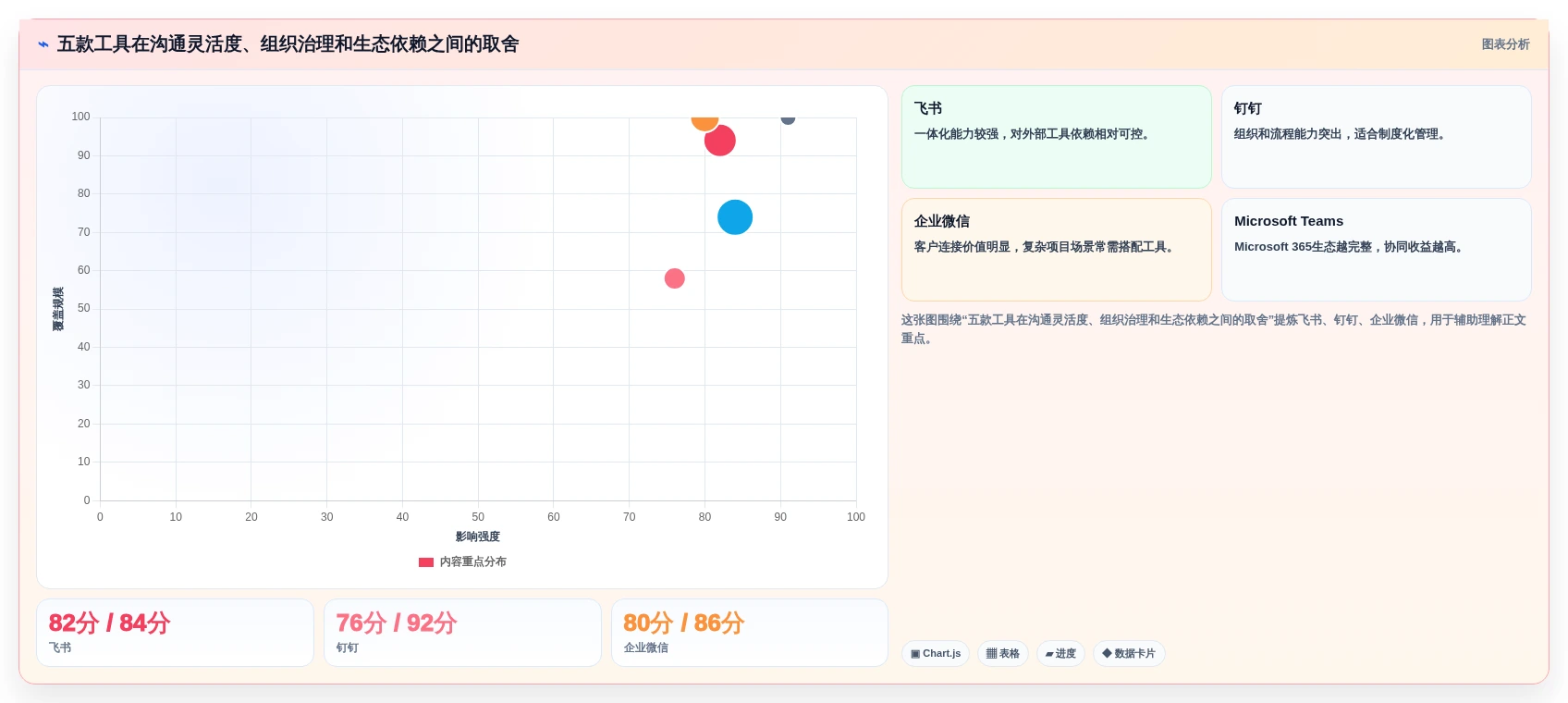The height and width of the screenshot is (703, 1568).
Task: Click the chart title heading text
Action: [x=288, y=44]
